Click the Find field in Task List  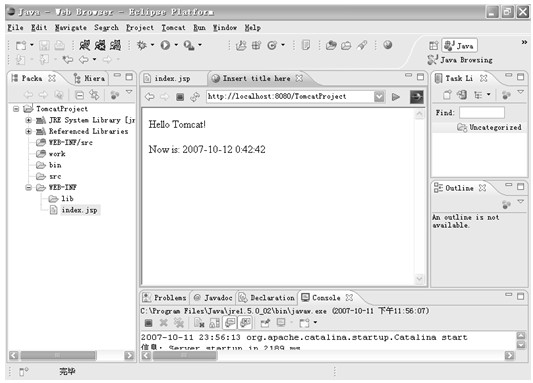point(482,112)
